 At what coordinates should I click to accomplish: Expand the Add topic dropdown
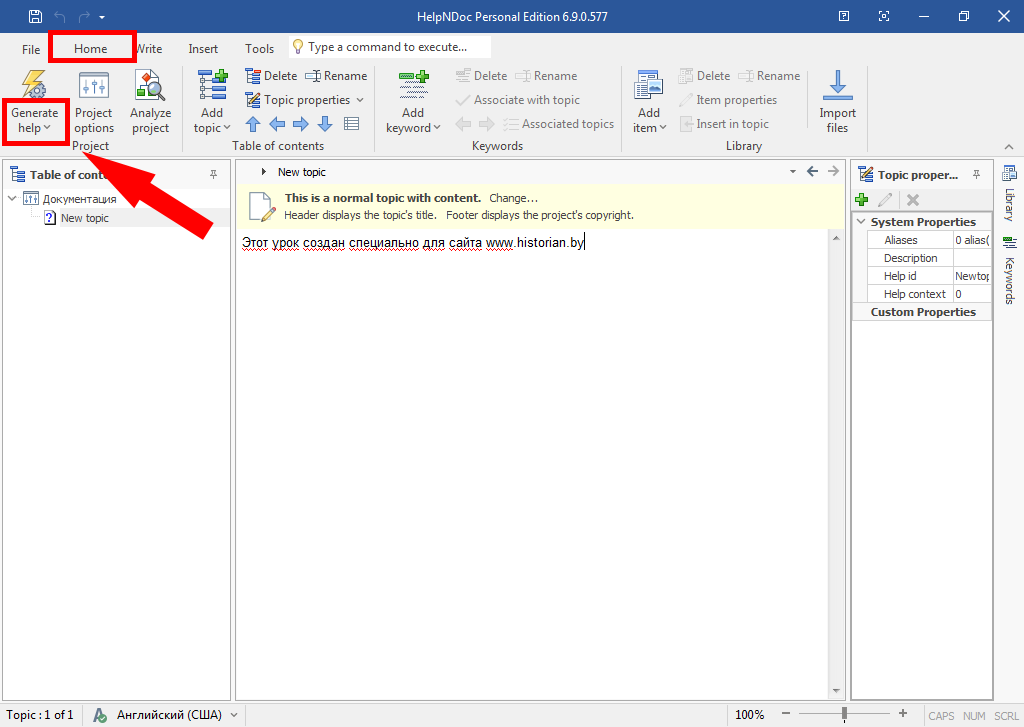click(x=212, y=128)
